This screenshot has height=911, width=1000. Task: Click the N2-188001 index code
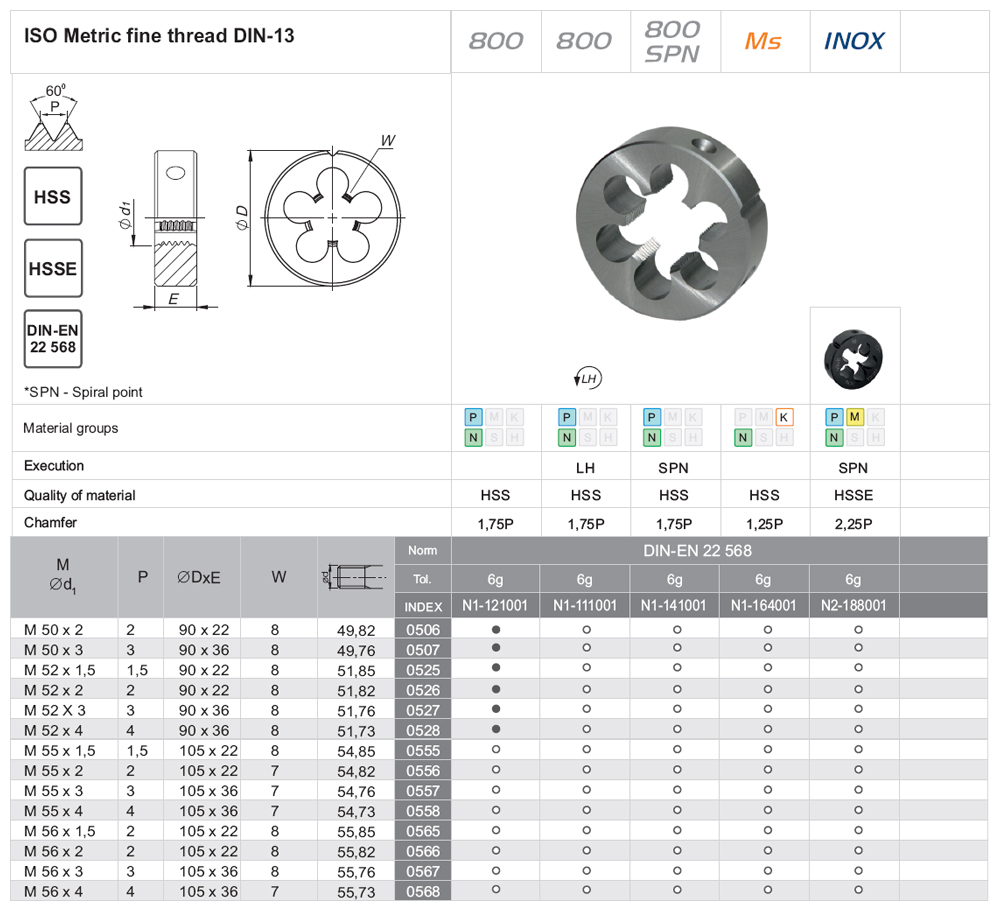pos(853,606)
